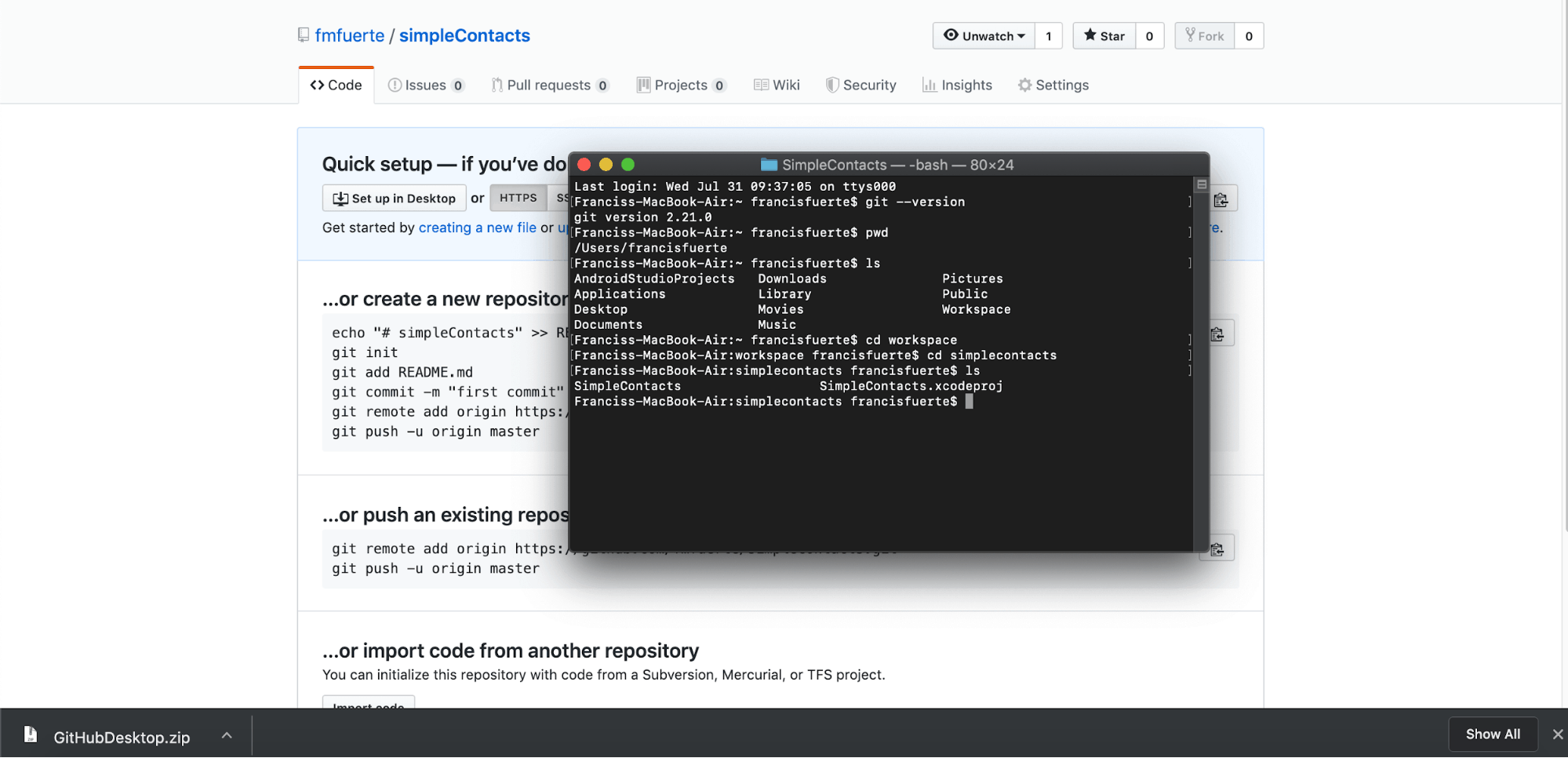Viewport: 1568px width, 758px height.
Task: Copy the push existing repository commands
Action: 1217,548
